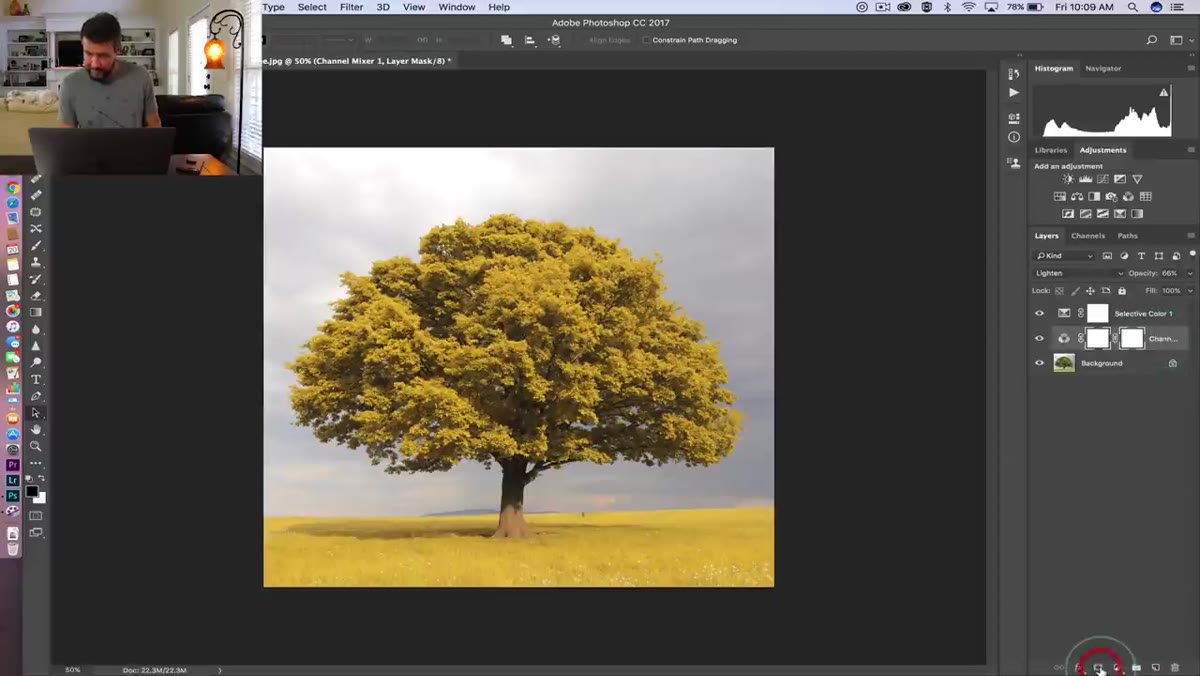The height and width of the screenshot is (676, 1200).
Task: Open Spotlight search in menu bar
Action: pos(1134,7)
